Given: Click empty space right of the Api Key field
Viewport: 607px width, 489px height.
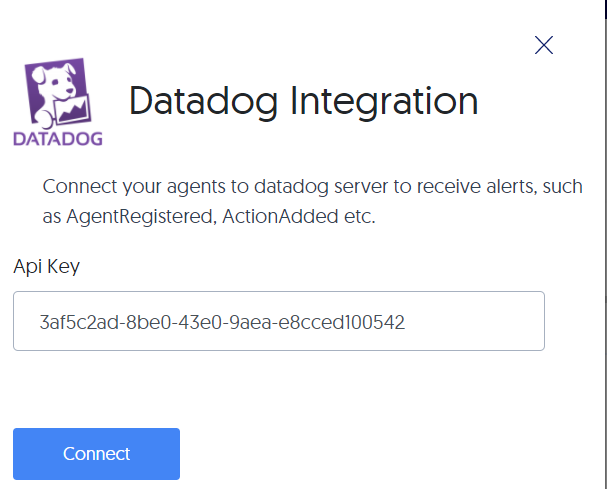Looking at the screenshot, I should tap(574, 321).
